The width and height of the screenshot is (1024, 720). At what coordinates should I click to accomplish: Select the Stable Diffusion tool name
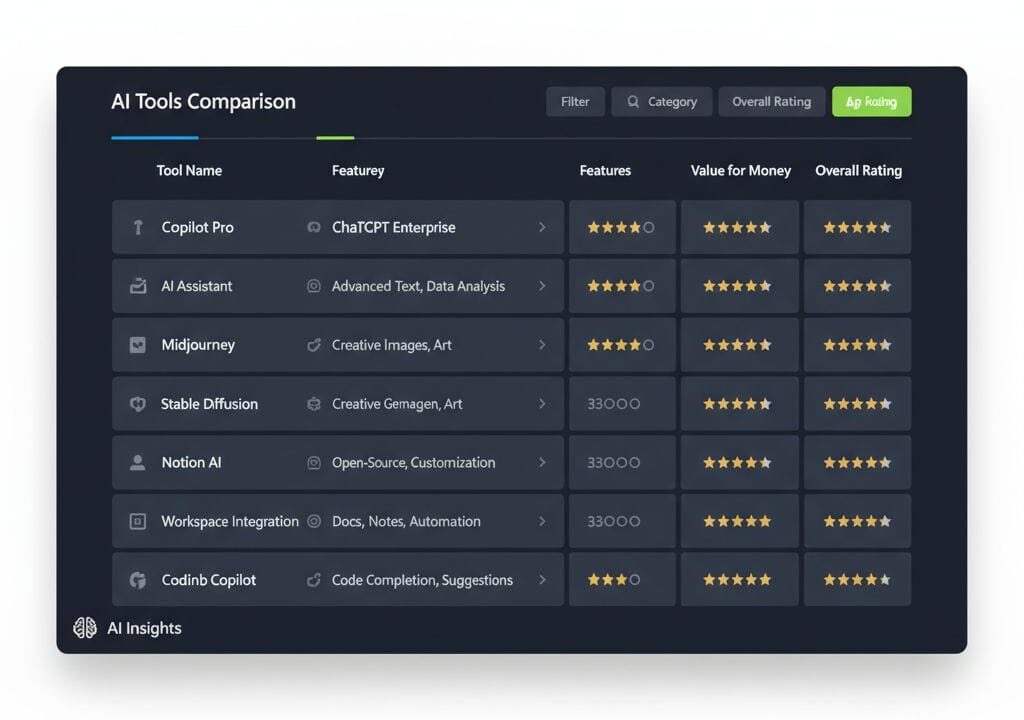[209, 404]
